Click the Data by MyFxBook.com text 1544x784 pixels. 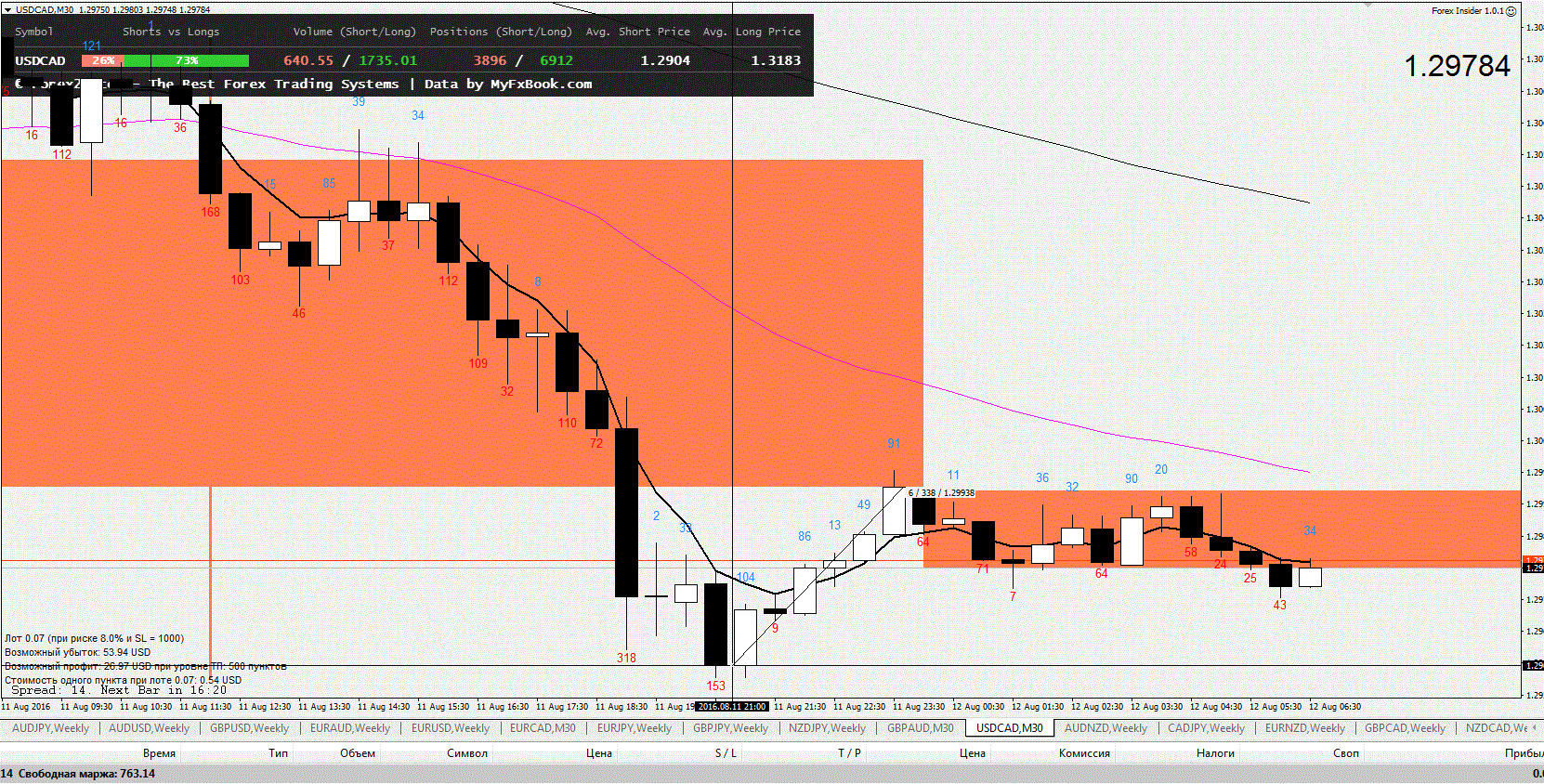(x=508, y=84)
